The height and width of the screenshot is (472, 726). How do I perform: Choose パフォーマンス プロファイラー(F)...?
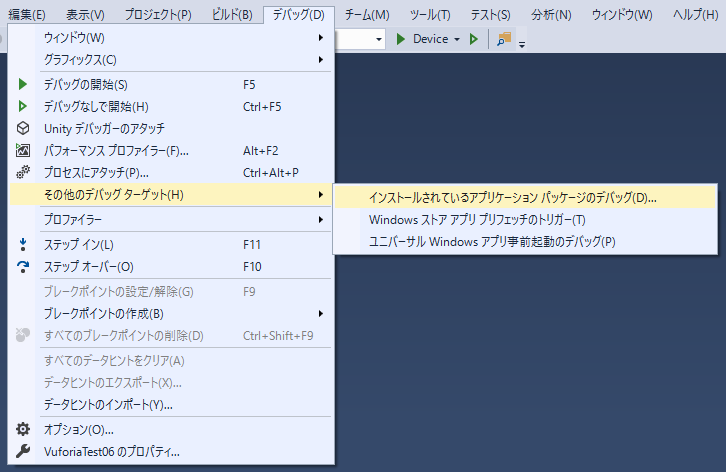coord(170,150)
